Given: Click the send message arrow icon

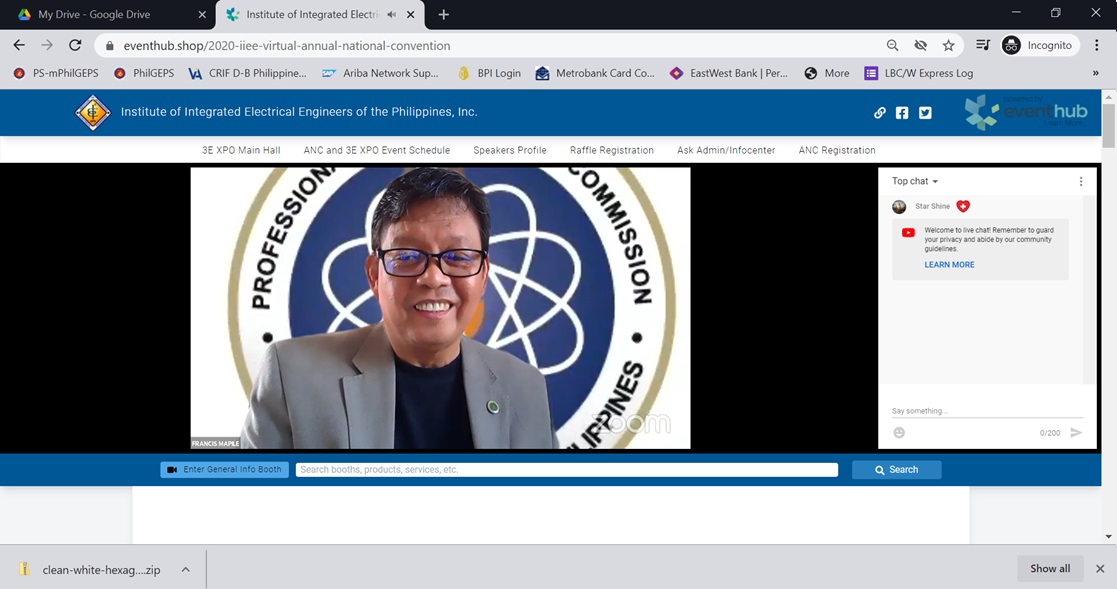Looking at the screenshot, I should pyautogui.click(x=1076, y=433).
